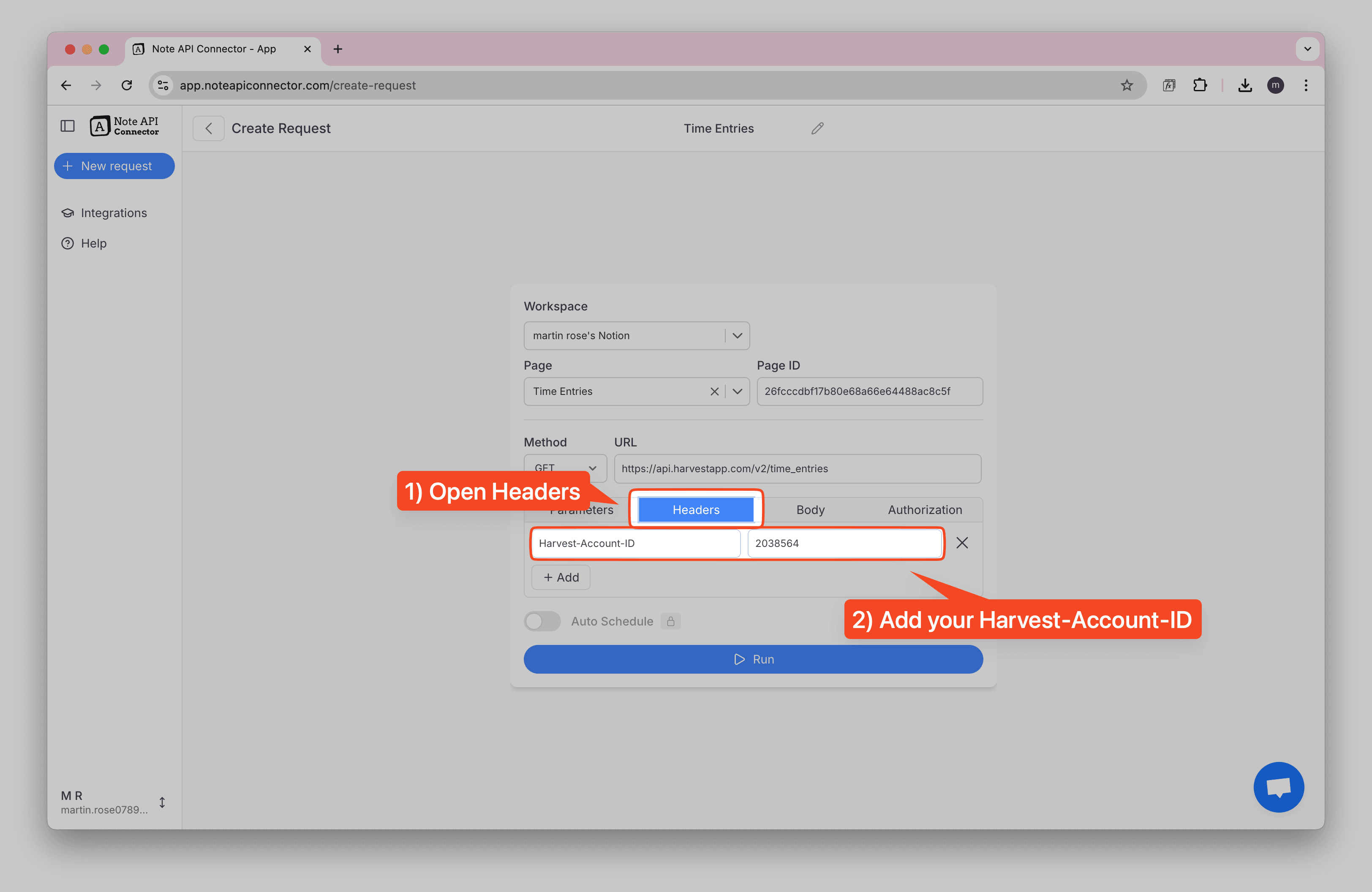Close the Note API Connector tab

(x=307, y=49)
